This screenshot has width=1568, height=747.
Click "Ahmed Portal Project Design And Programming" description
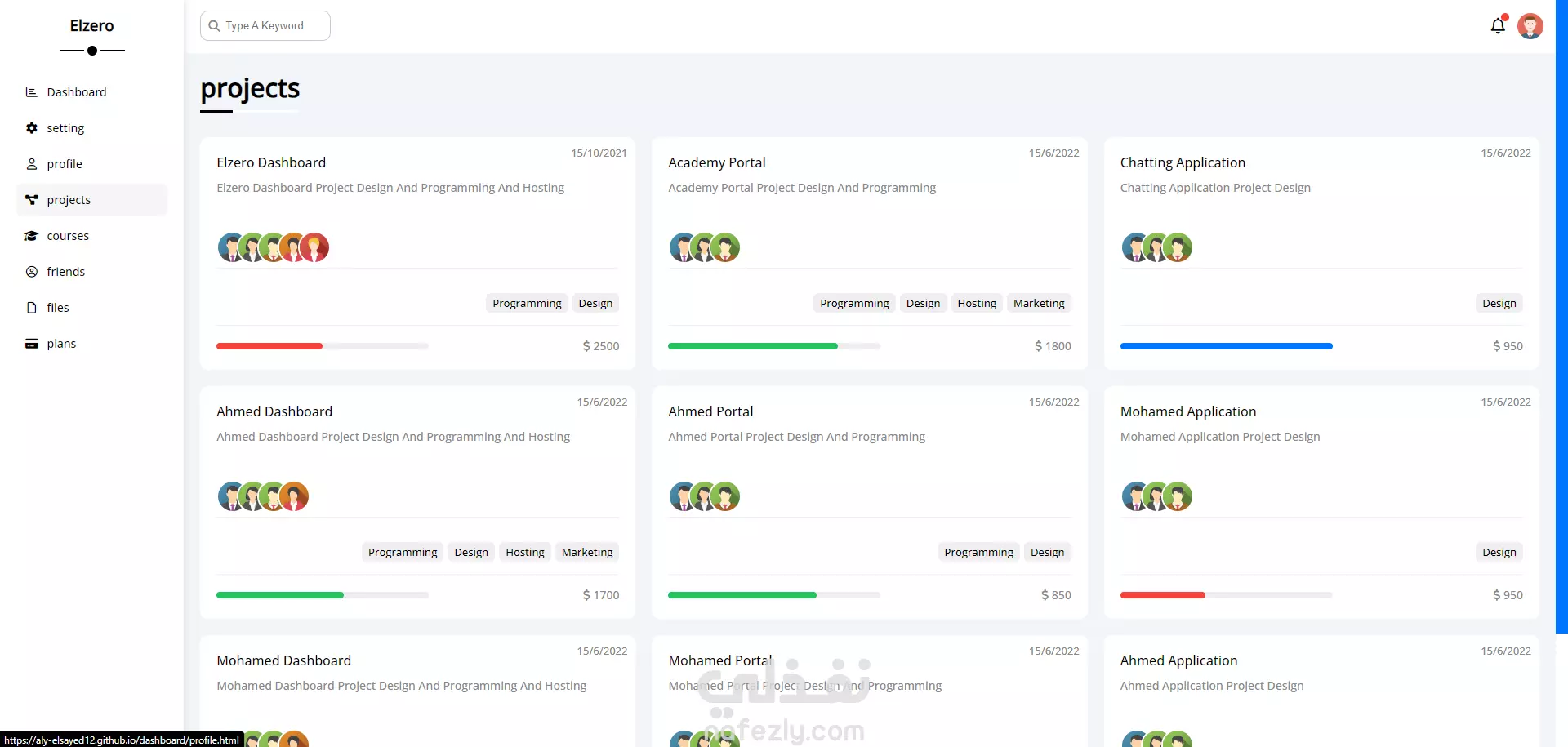796,437
